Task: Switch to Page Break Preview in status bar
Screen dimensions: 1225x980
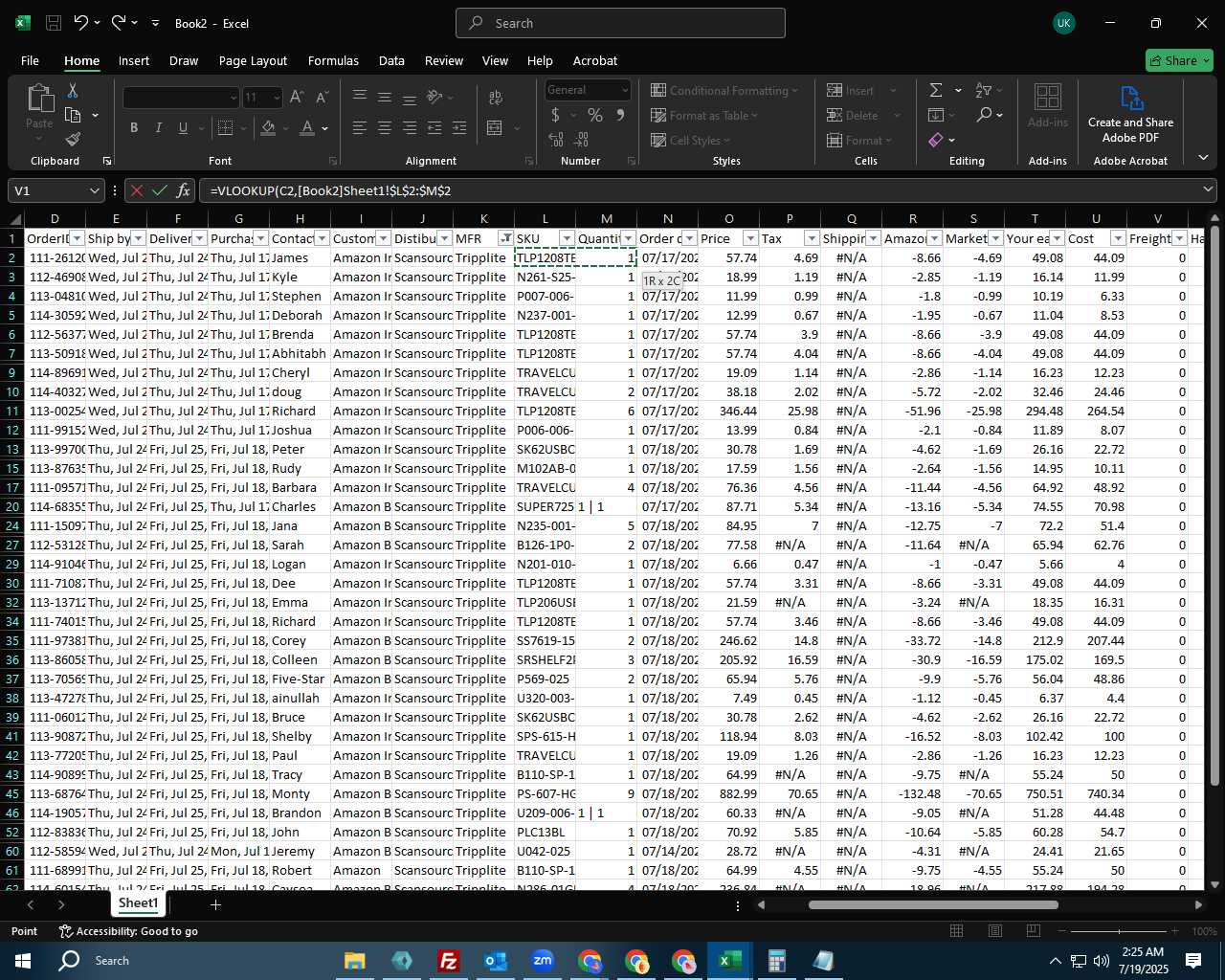Action: [1033, 931]
